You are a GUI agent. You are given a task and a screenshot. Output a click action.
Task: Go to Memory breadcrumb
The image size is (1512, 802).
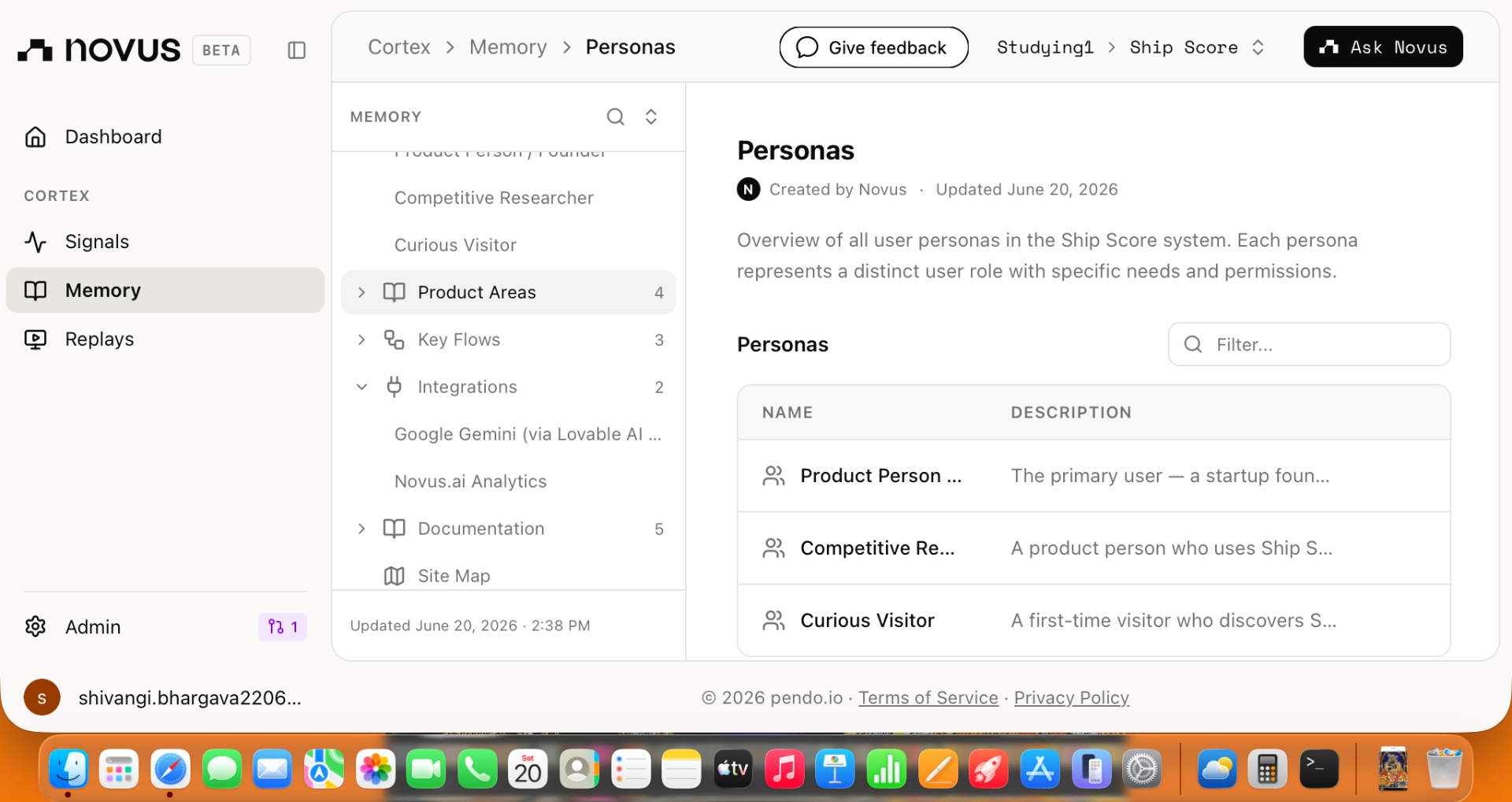[508, 47]
